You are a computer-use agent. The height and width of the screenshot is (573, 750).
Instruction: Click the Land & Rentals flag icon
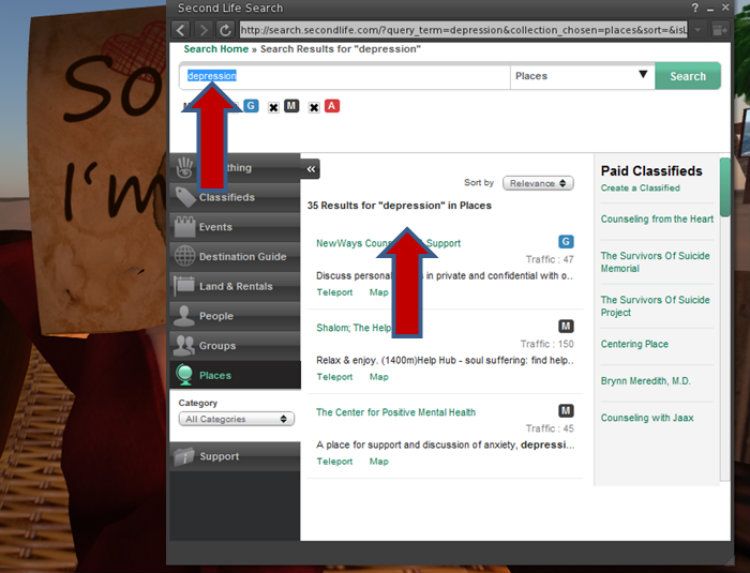(184, 286)
